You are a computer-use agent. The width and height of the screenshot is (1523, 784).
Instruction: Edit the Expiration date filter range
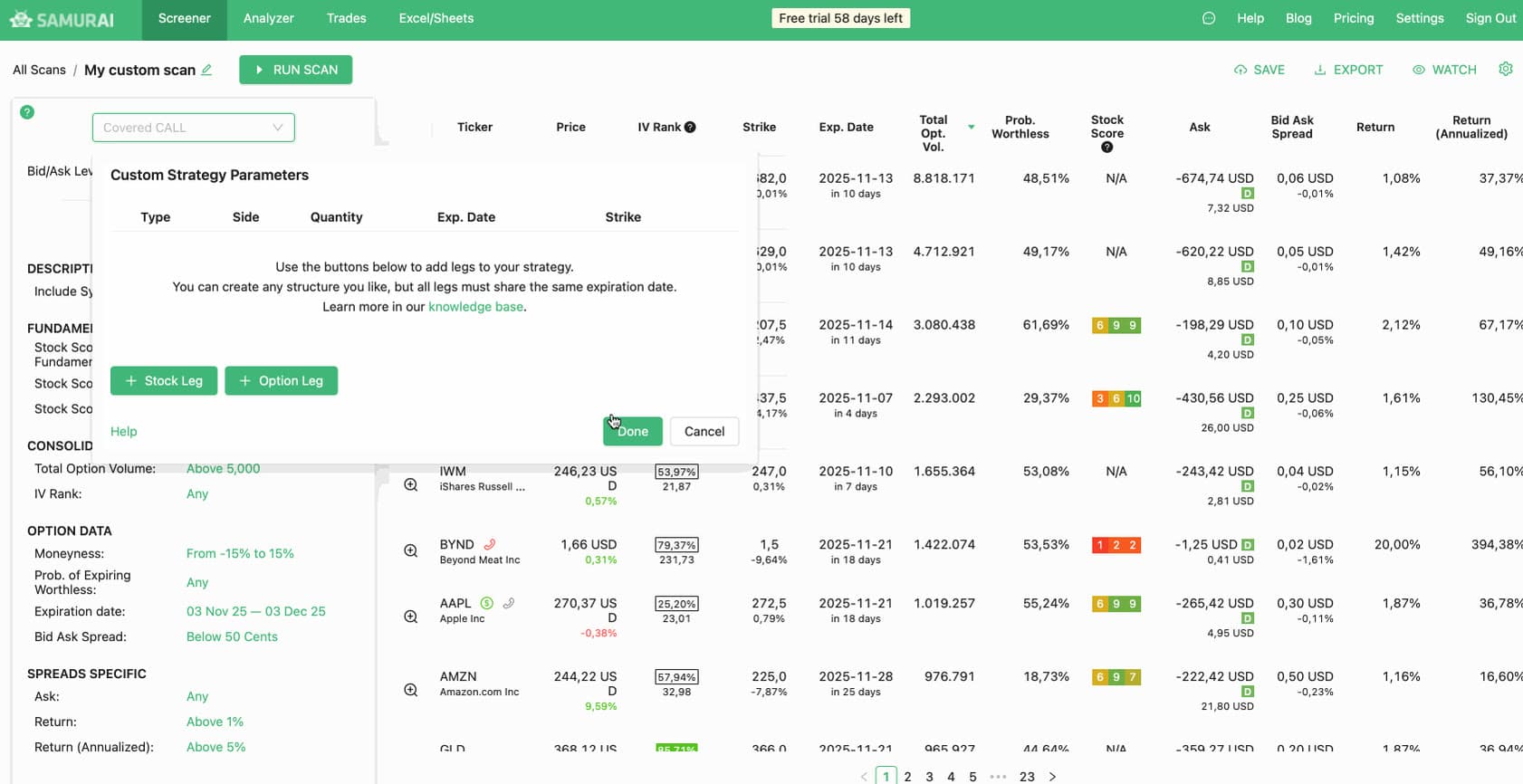click(256, 612)
